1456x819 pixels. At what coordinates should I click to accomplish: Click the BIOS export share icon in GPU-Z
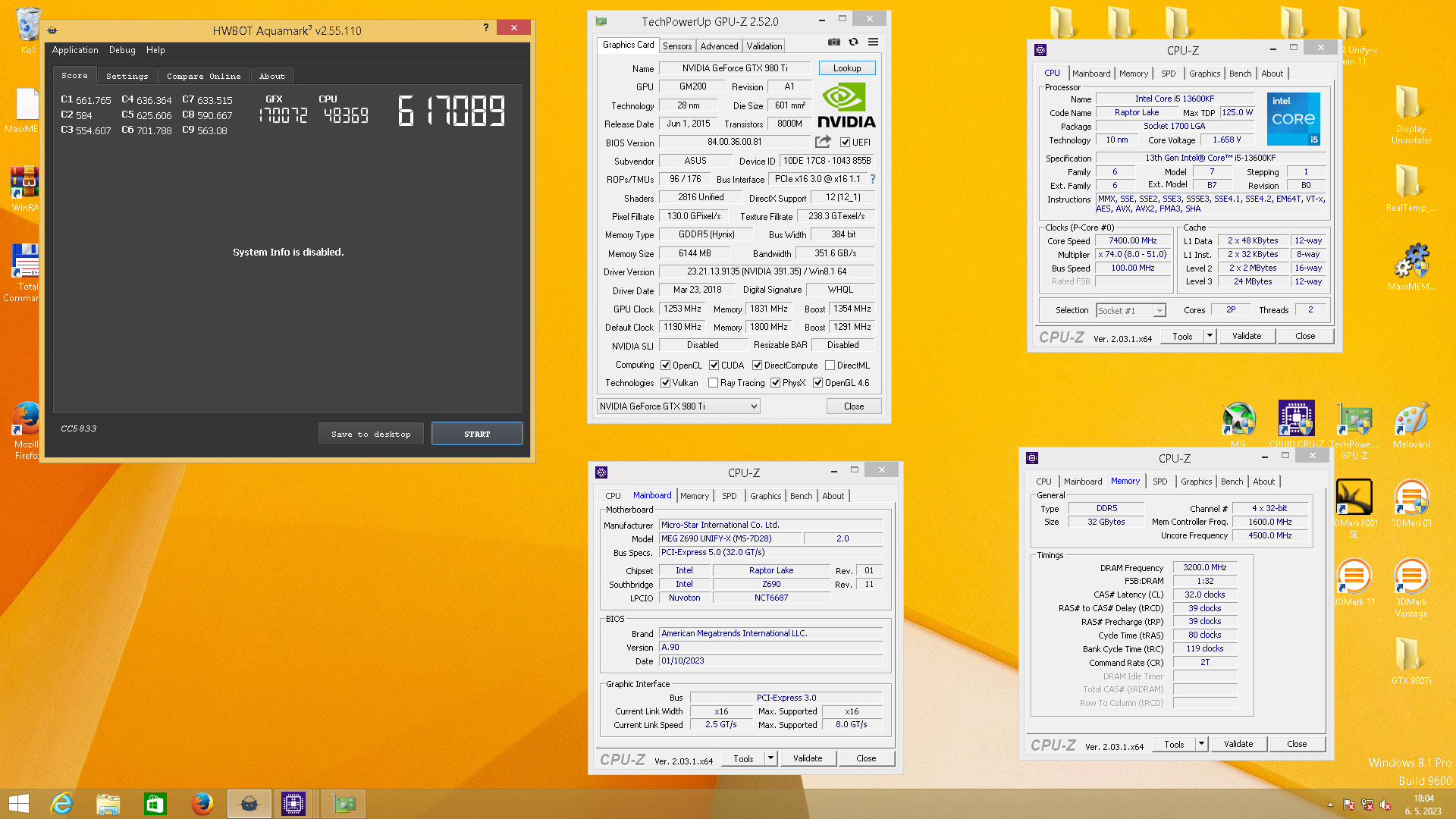[823, 142]
